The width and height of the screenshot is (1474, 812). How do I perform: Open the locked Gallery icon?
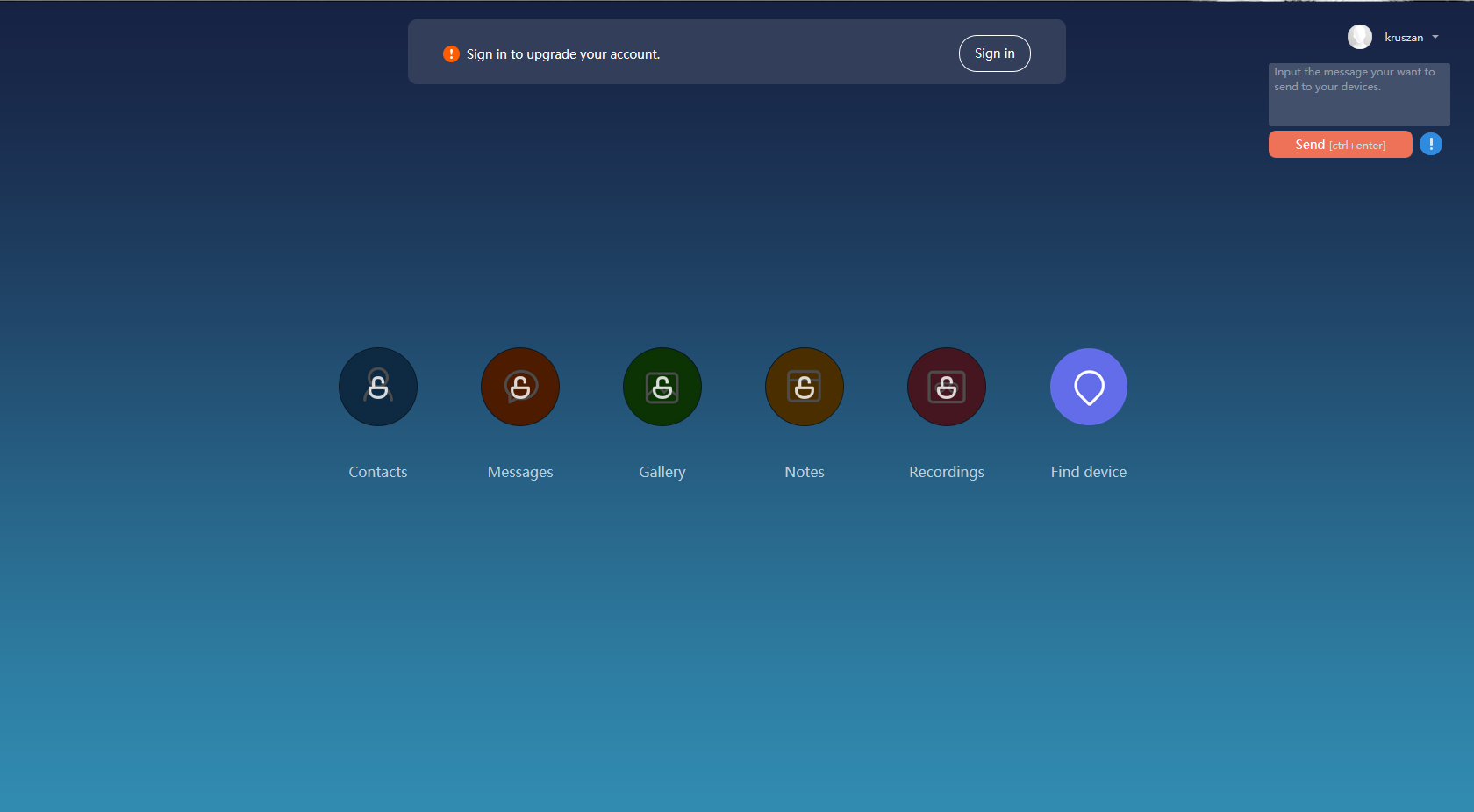pos(662,387)
